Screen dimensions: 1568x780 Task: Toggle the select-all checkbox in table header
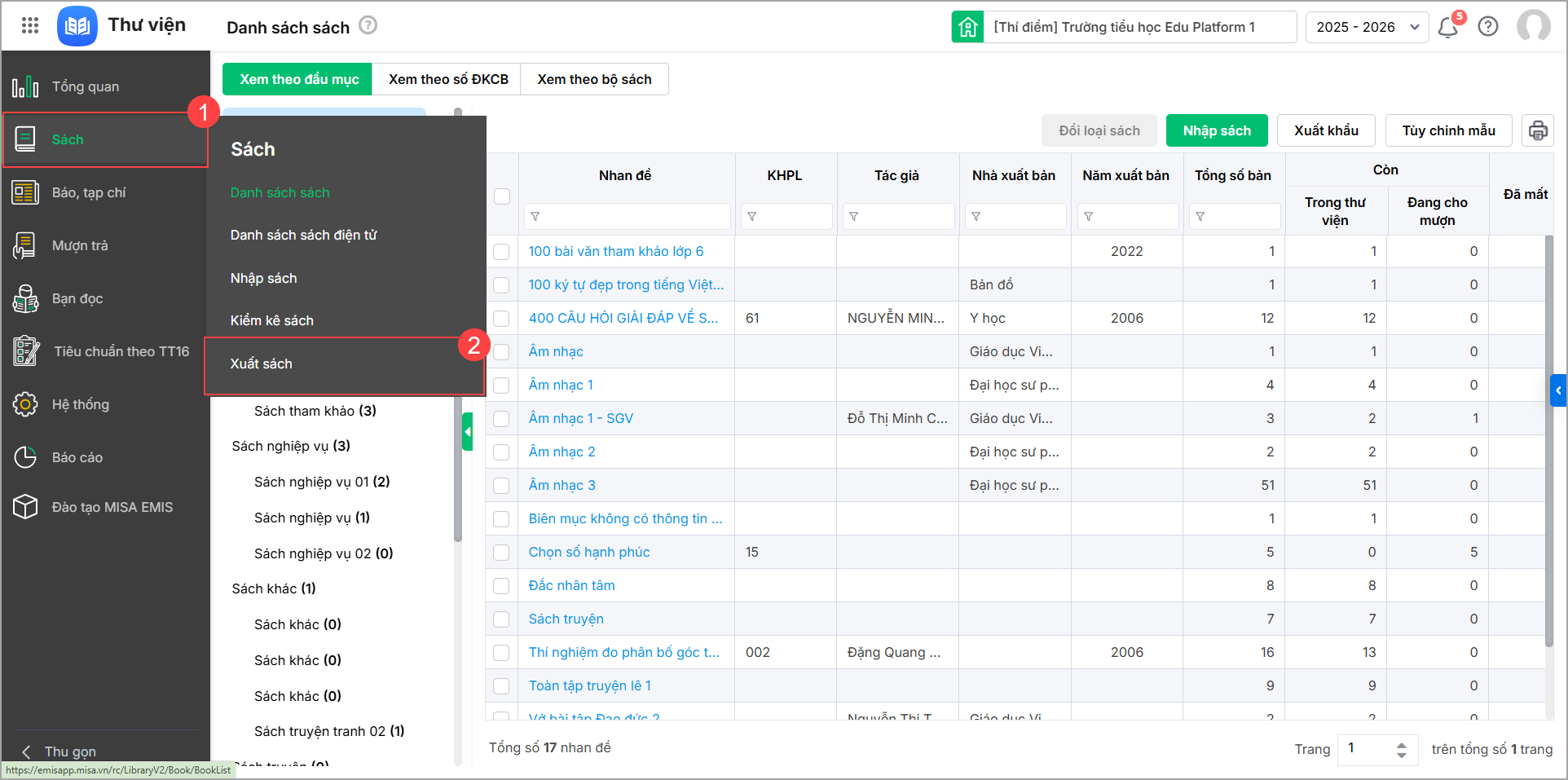(x=502, y=196)
